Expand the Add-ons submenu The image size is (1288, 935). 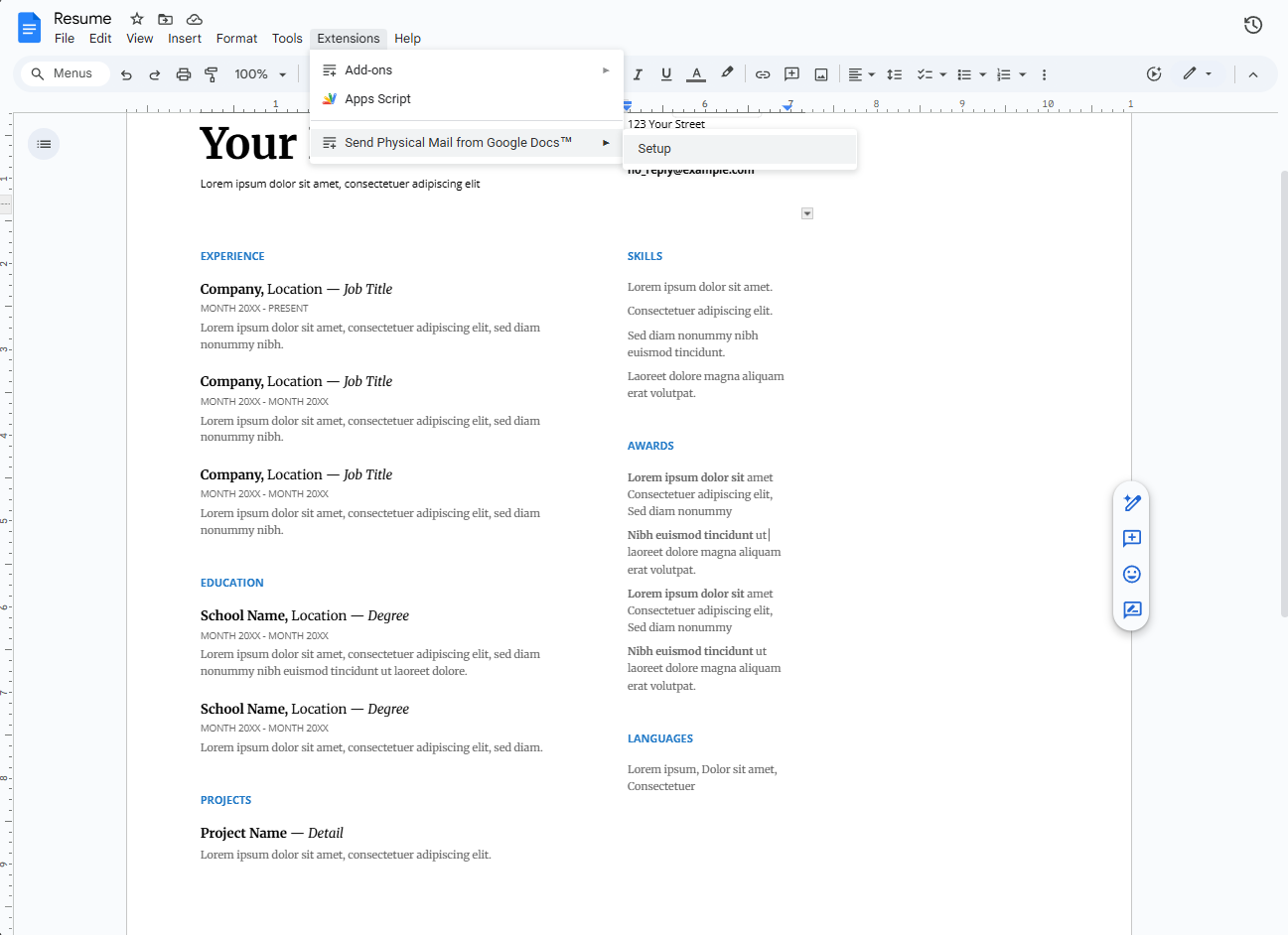tap(467, 70)
